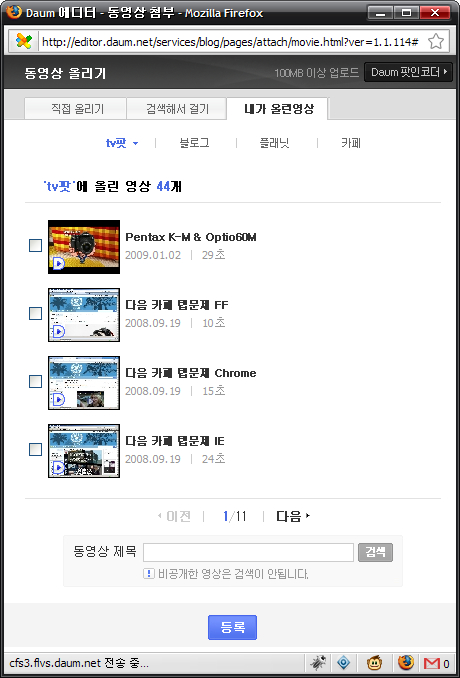Viewport: 460px width, 678px height.
Task: Click the 동영상 제목 text field
Action: pos(249,552)
